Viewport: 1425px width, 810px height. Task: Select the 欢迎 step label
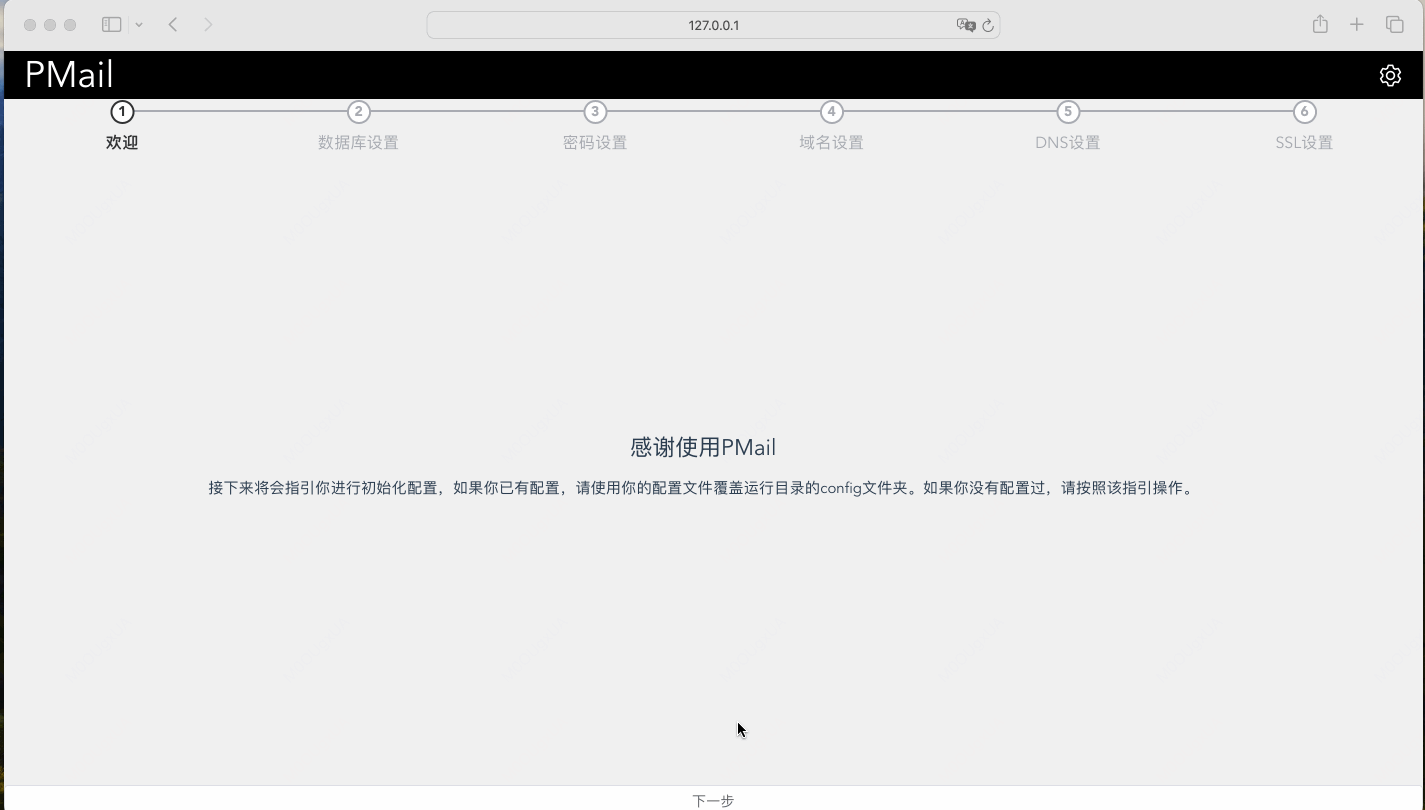click(121, 142)
